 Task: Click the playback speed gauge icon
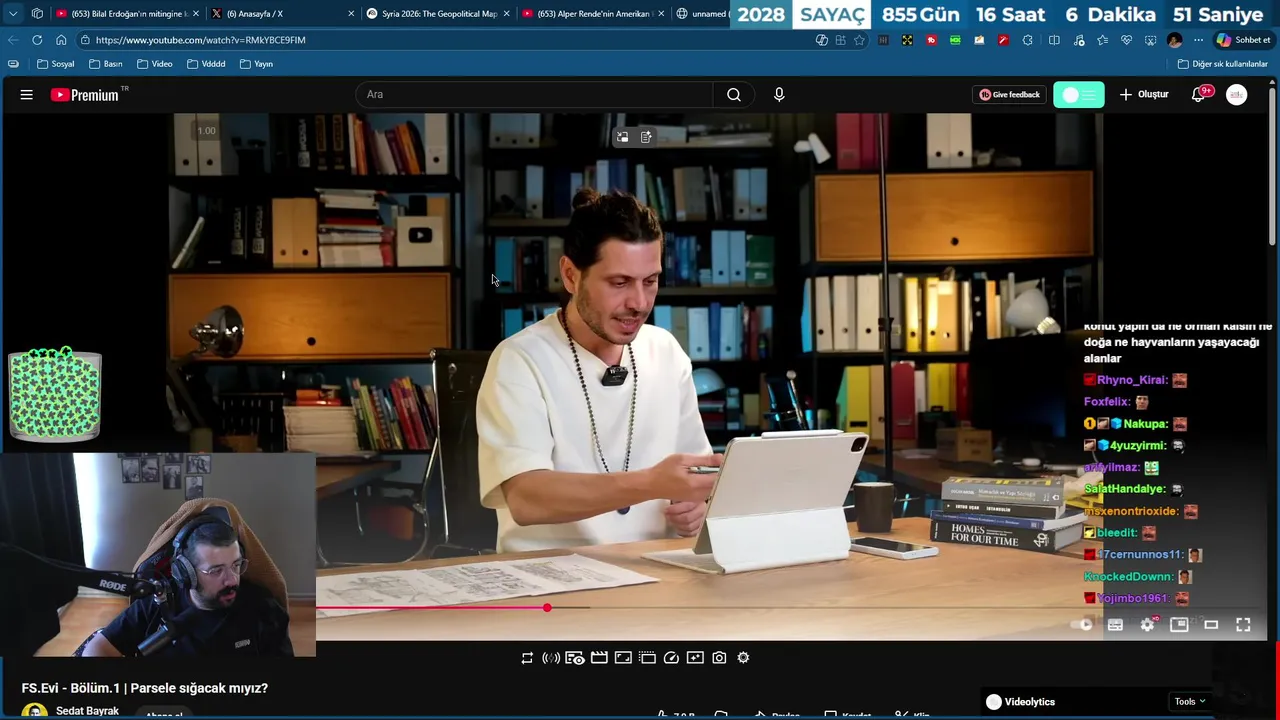[x=671, y=658]
